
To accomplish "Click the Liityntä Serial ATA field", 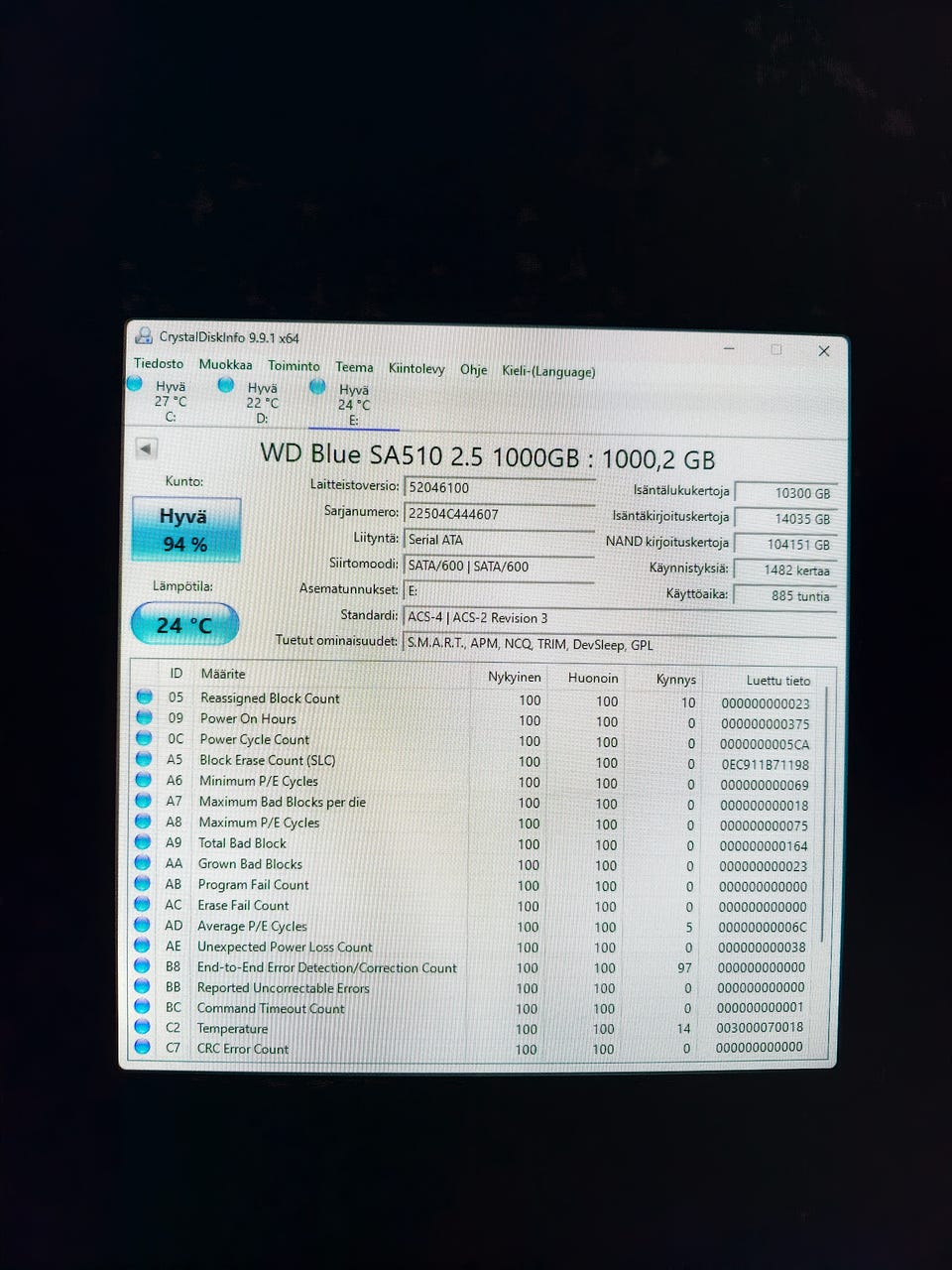I will [x=500, y=540].
